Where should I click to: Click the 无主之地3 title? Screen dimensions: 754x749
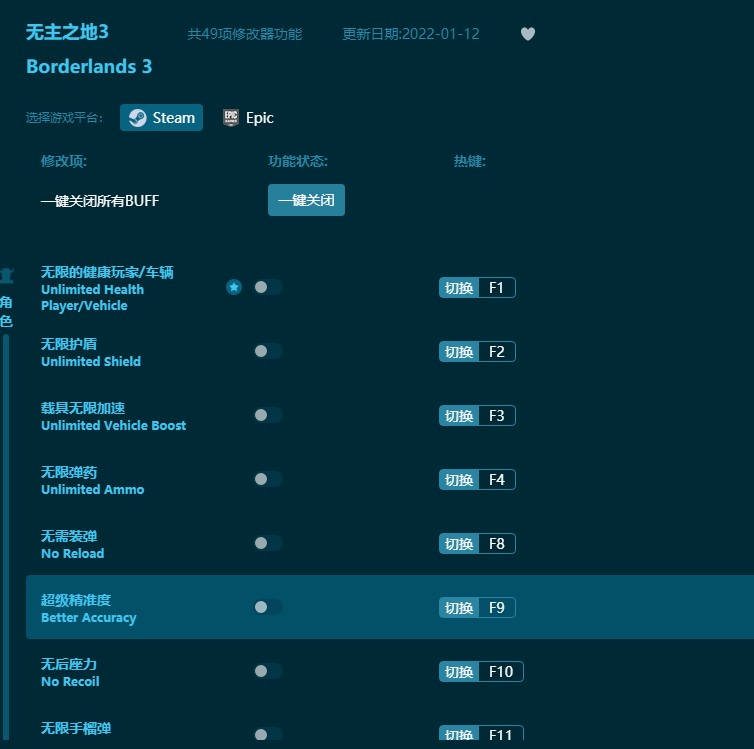(67, 32)
